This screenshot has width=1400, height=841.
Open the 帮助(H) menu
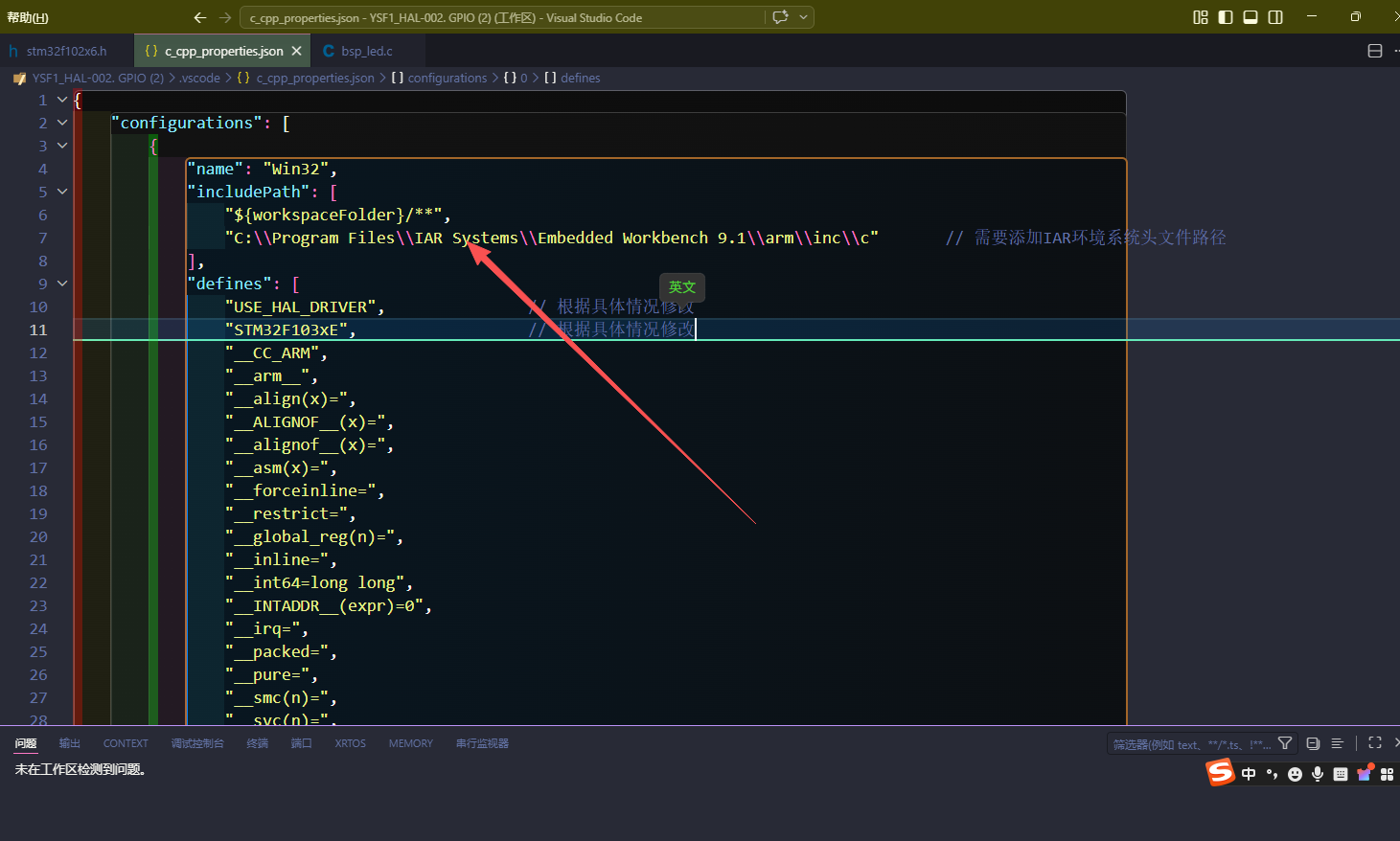[x=28, y=17]
